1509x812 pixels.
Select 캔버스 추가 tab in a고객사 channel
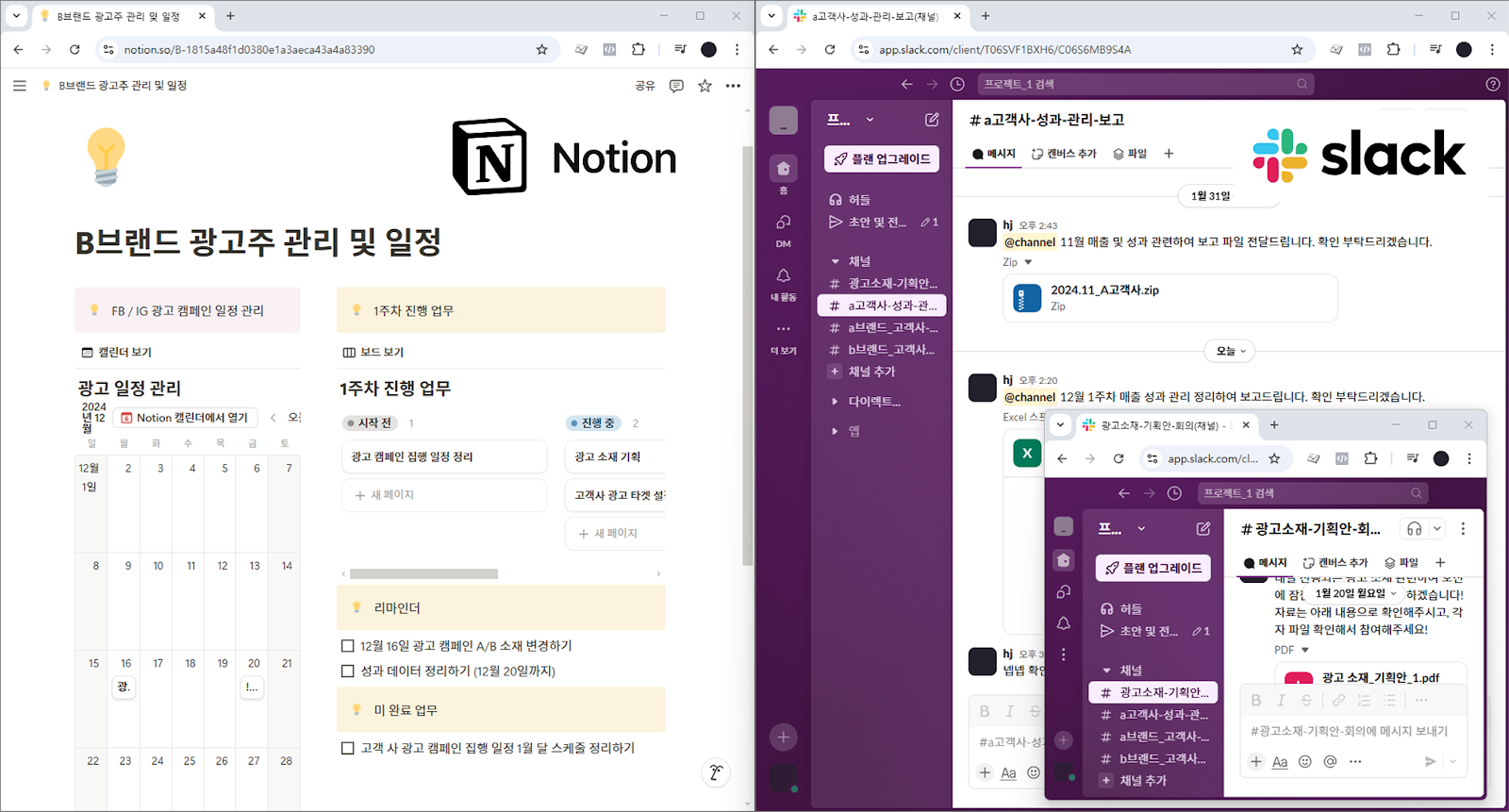click(x=1065, y=154)
